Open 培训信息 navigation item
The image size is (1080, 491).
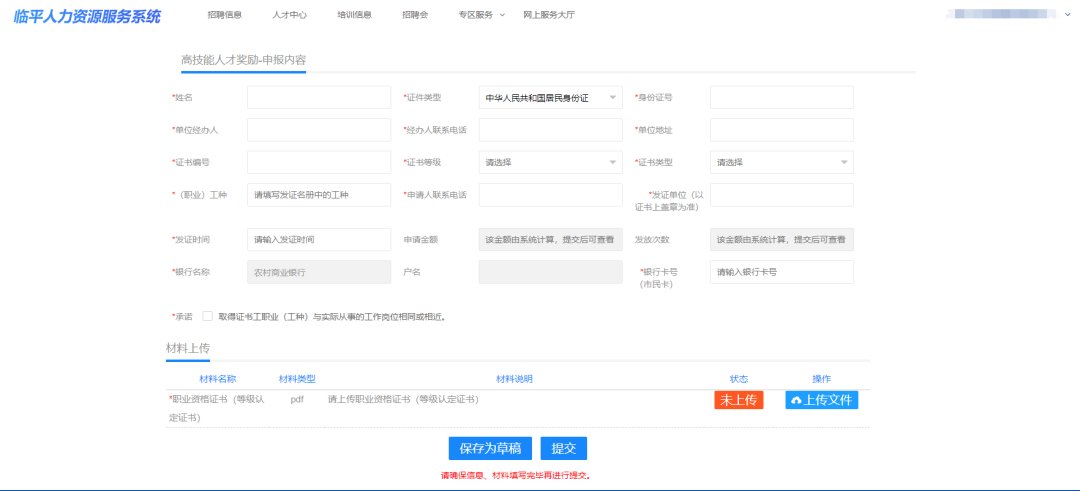coord(354,15)
